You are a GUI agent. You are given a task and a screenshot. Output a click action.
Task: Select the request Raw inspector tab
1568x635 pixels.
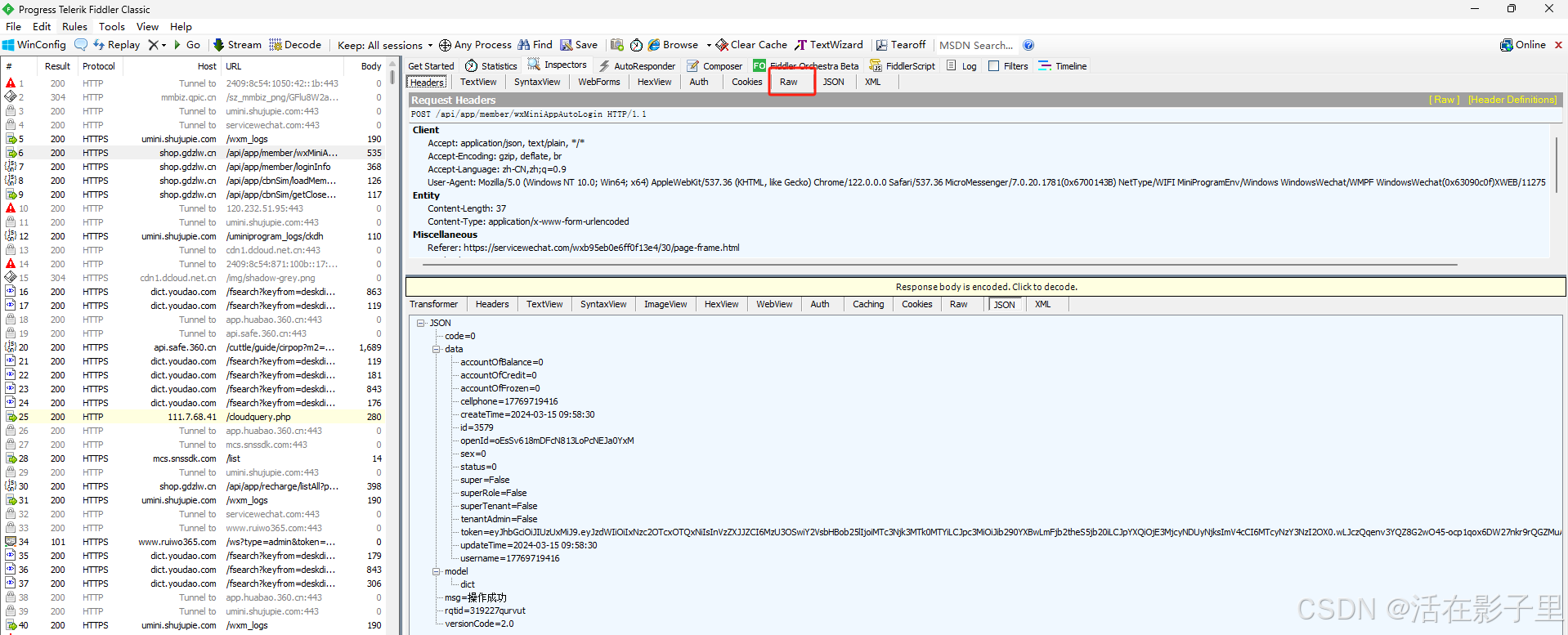tap(789, 82)
